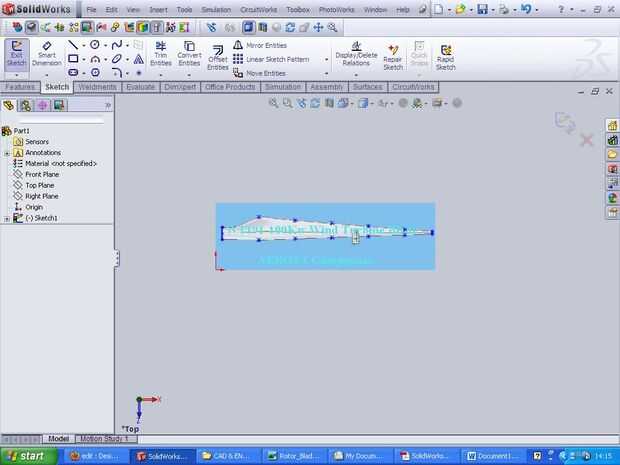
Task: Click the Offset Entities tool
Action: [217, 58]
